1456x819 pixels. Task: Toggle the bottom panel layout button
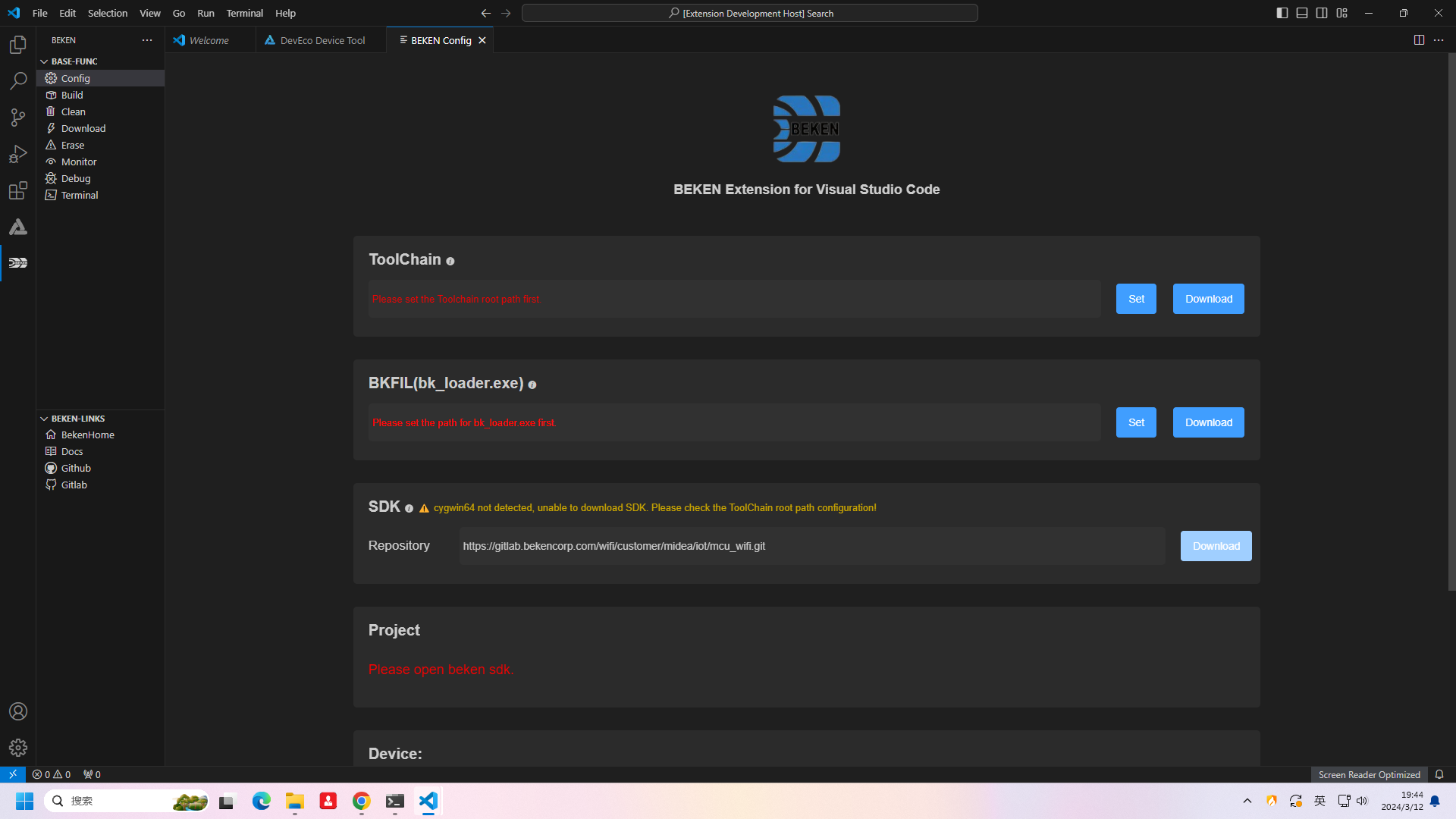1302,13
